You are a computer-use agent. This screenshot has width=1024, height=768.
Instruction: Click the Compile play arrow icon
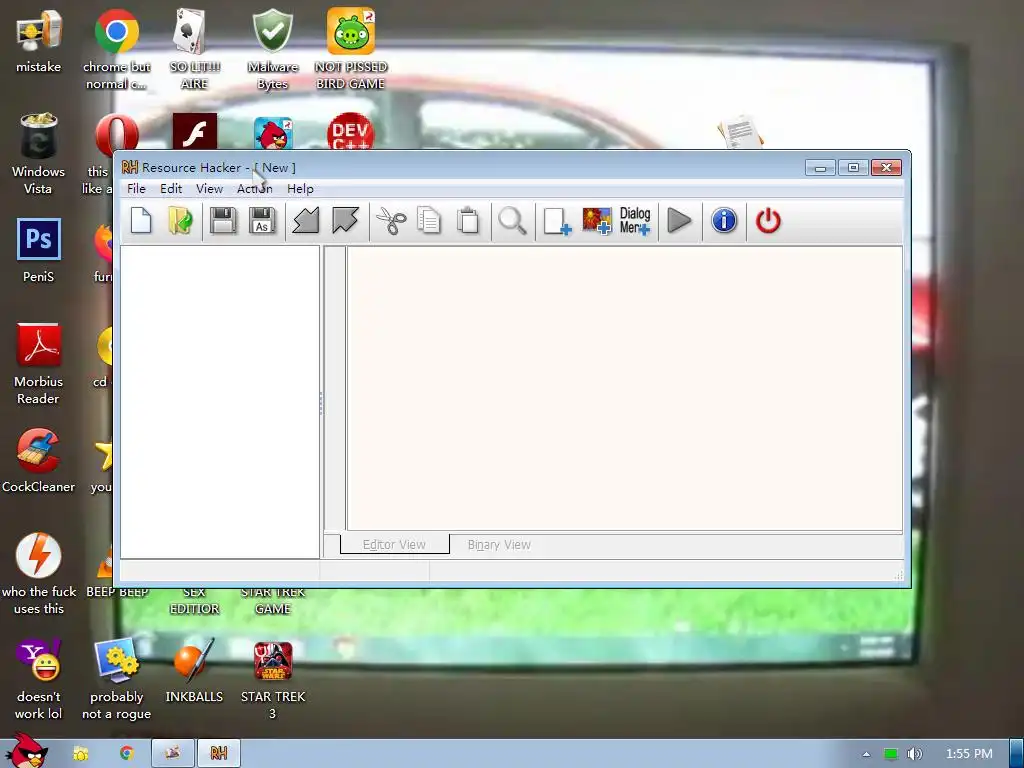pyautogui.click(x=680, y=221)
